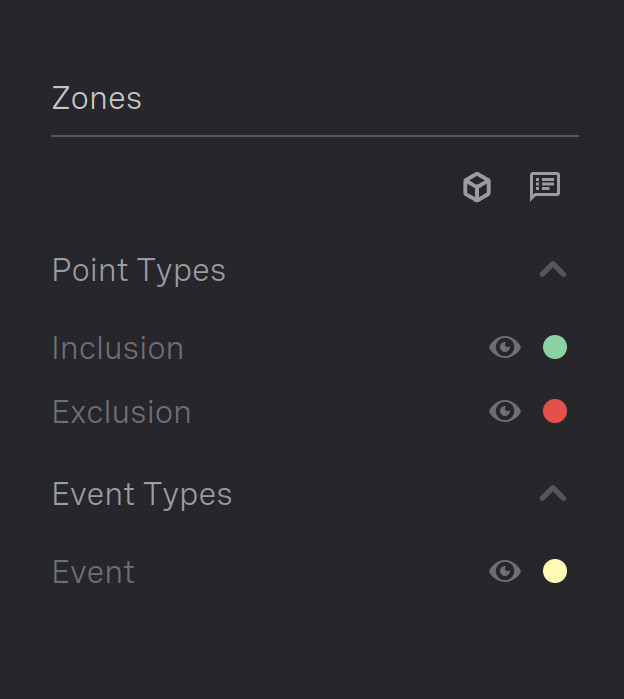Select the Inclusion label
Screen dimensions: 624x699
point(118,348)
